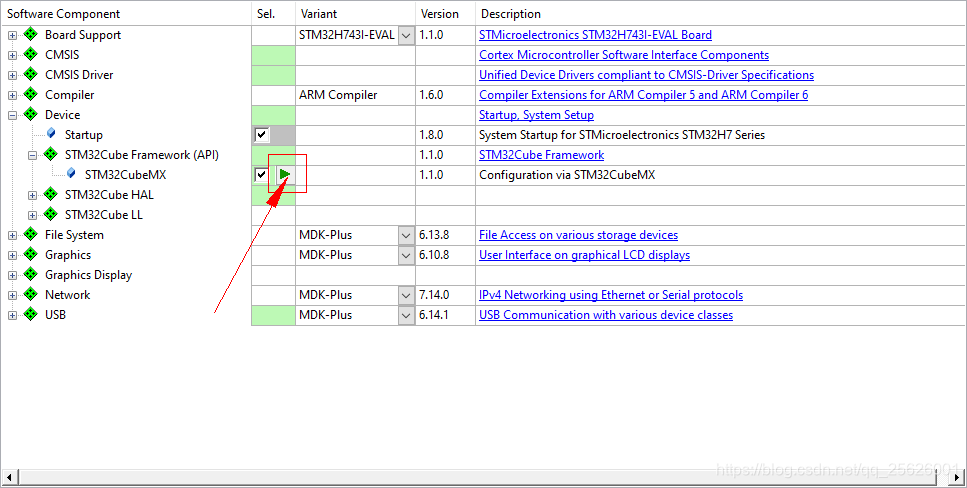Click the CMSIS green diamond icon
This screenshot has height=488, width=967.
(x=31, y=54)
